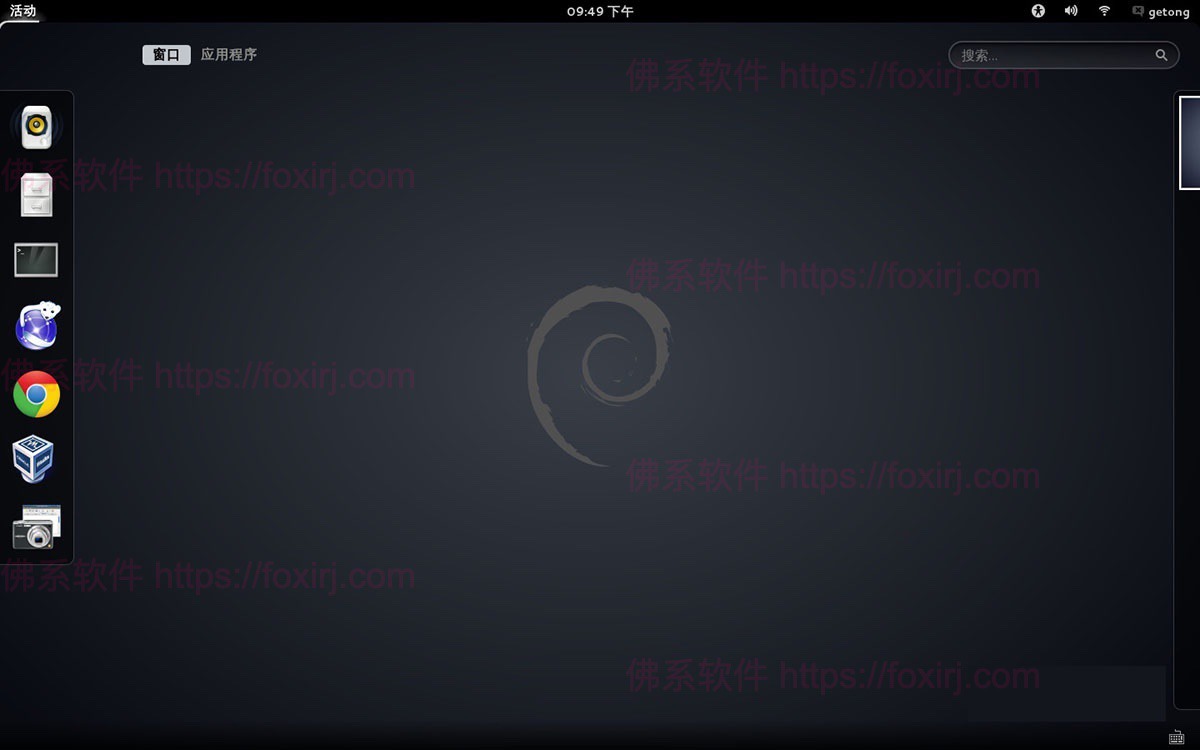Toggle the system volume menu

pos(1070,11)
